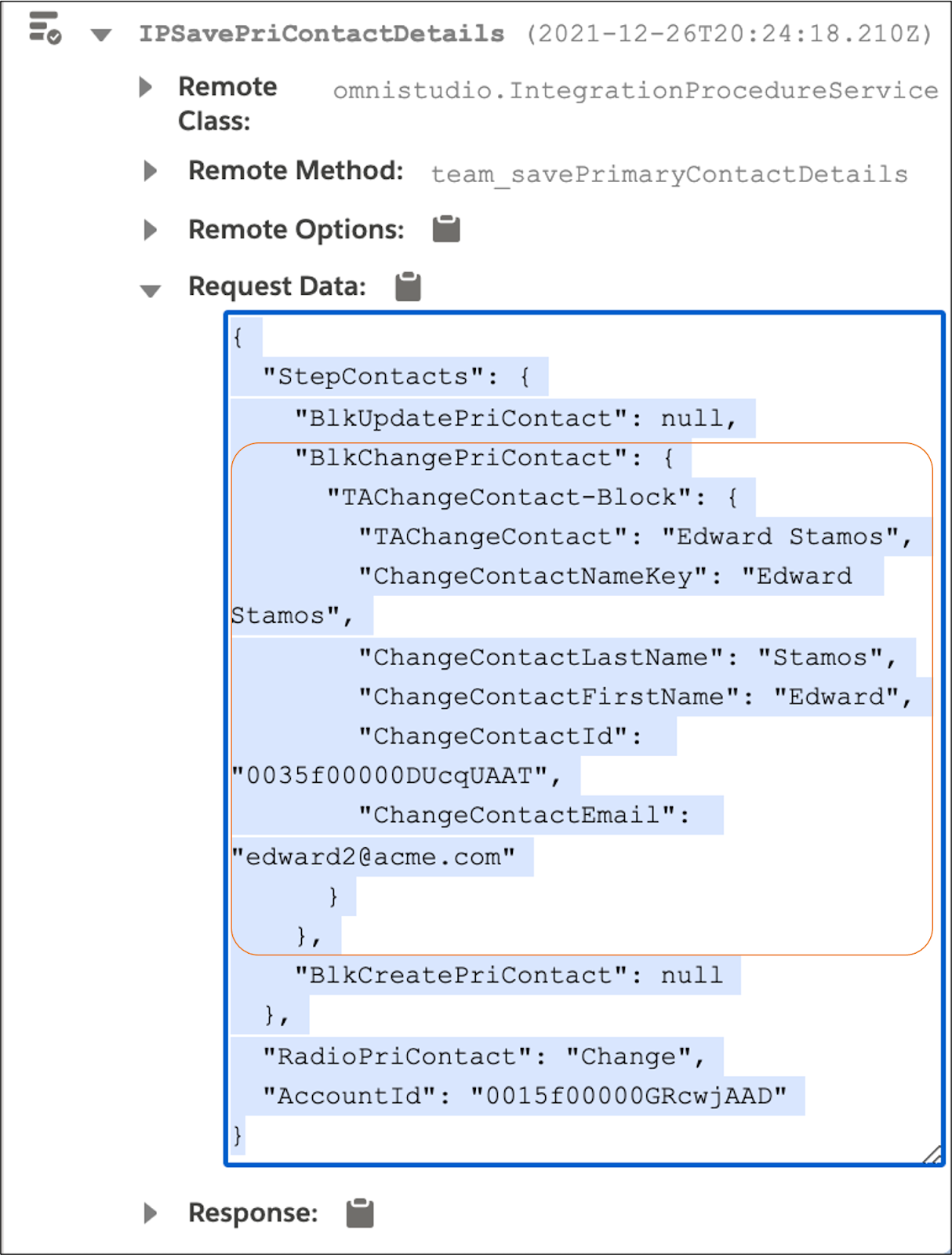Select team_savePrimaryContactDetails value
Screen dimensions: 952x1255
coord(669,174)
